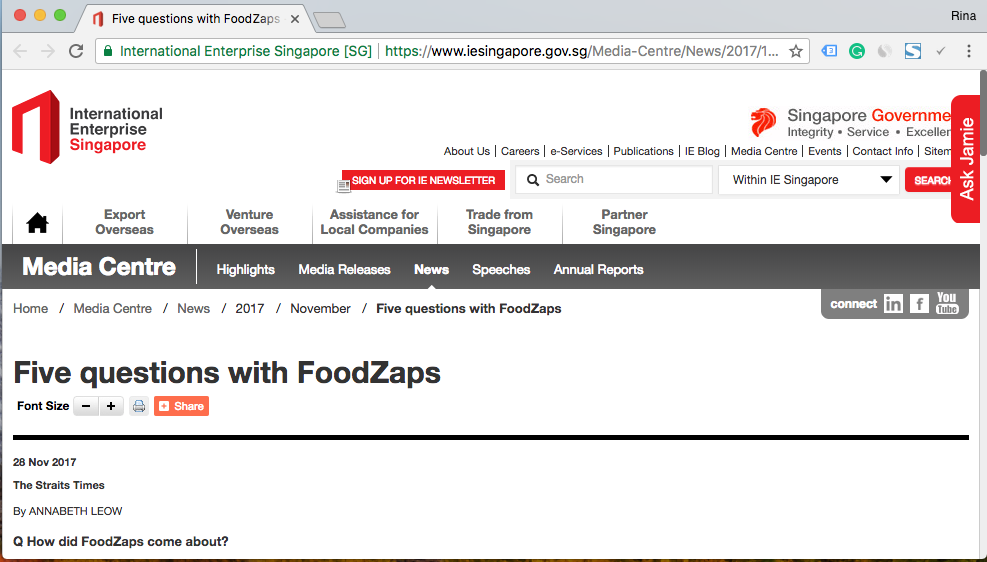Screen dimensions: 987x562
Task: Close the FoodZaps browser tab
Action: pyautogui.click(x=295, y=19)
